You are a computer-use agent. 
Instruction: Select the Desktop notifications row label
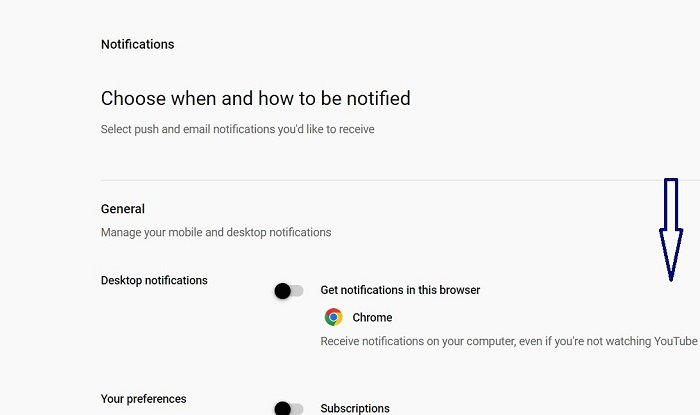point(154,280)
